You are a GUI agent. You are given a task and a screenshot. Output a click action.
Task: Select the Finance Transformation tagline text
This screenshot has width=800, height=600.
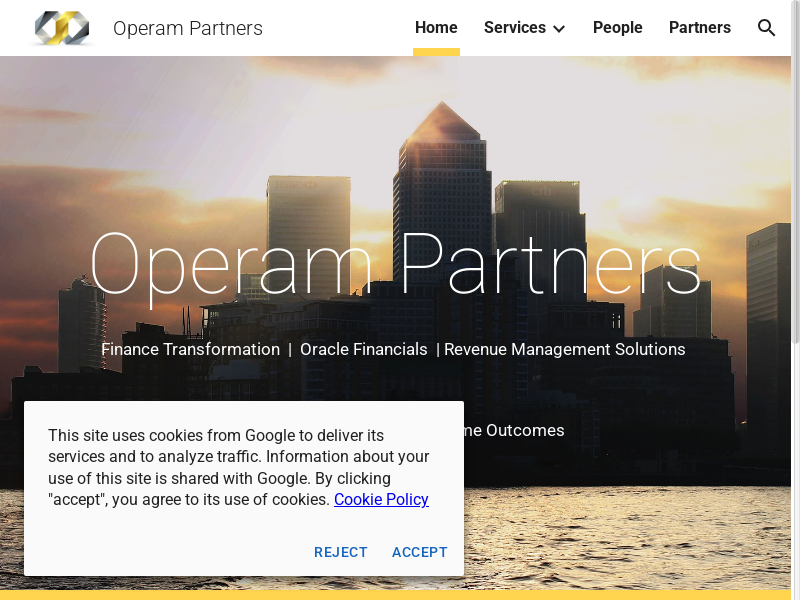tap(190, 349)
